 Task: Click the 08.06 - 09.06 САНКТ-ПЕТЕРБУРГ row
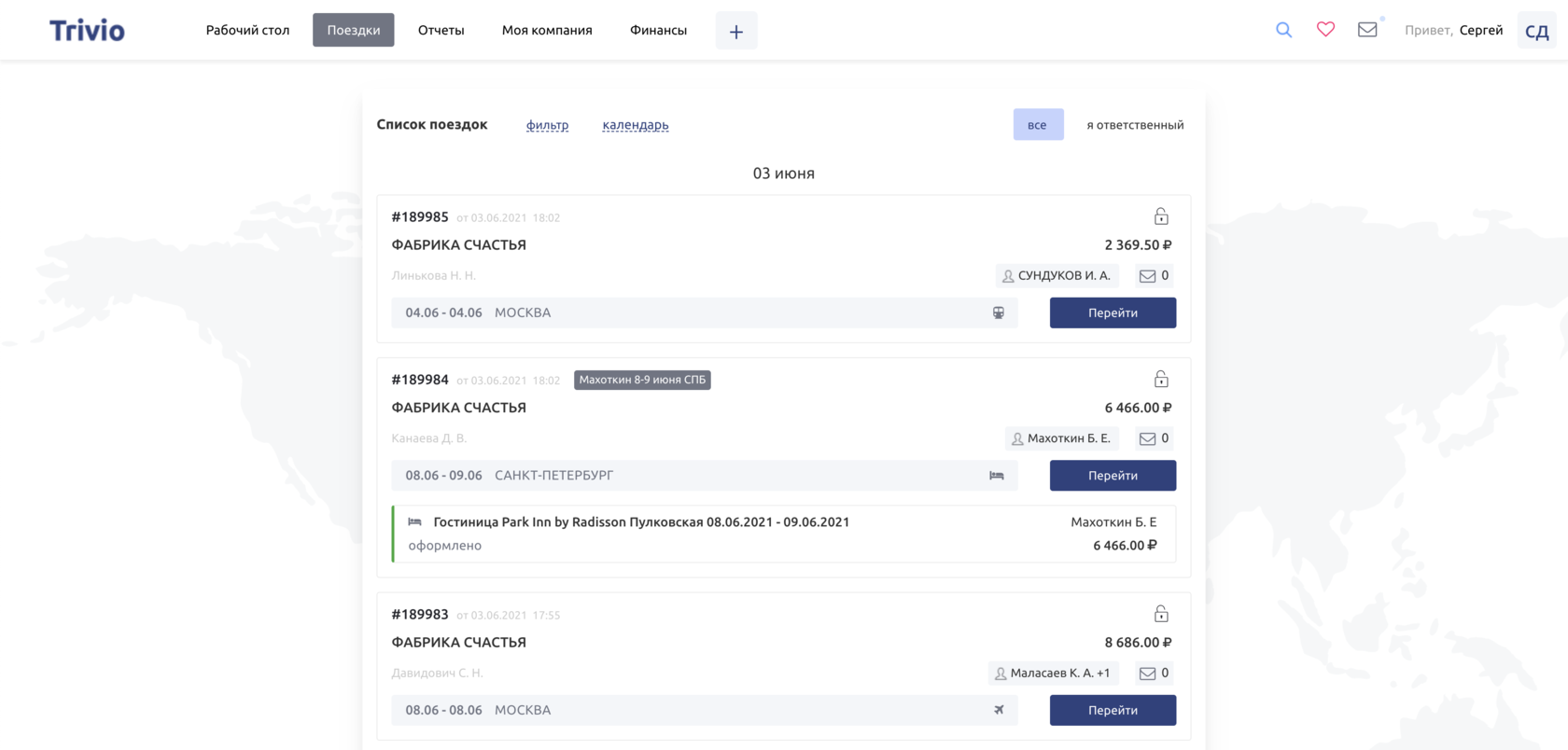point(705,476)
